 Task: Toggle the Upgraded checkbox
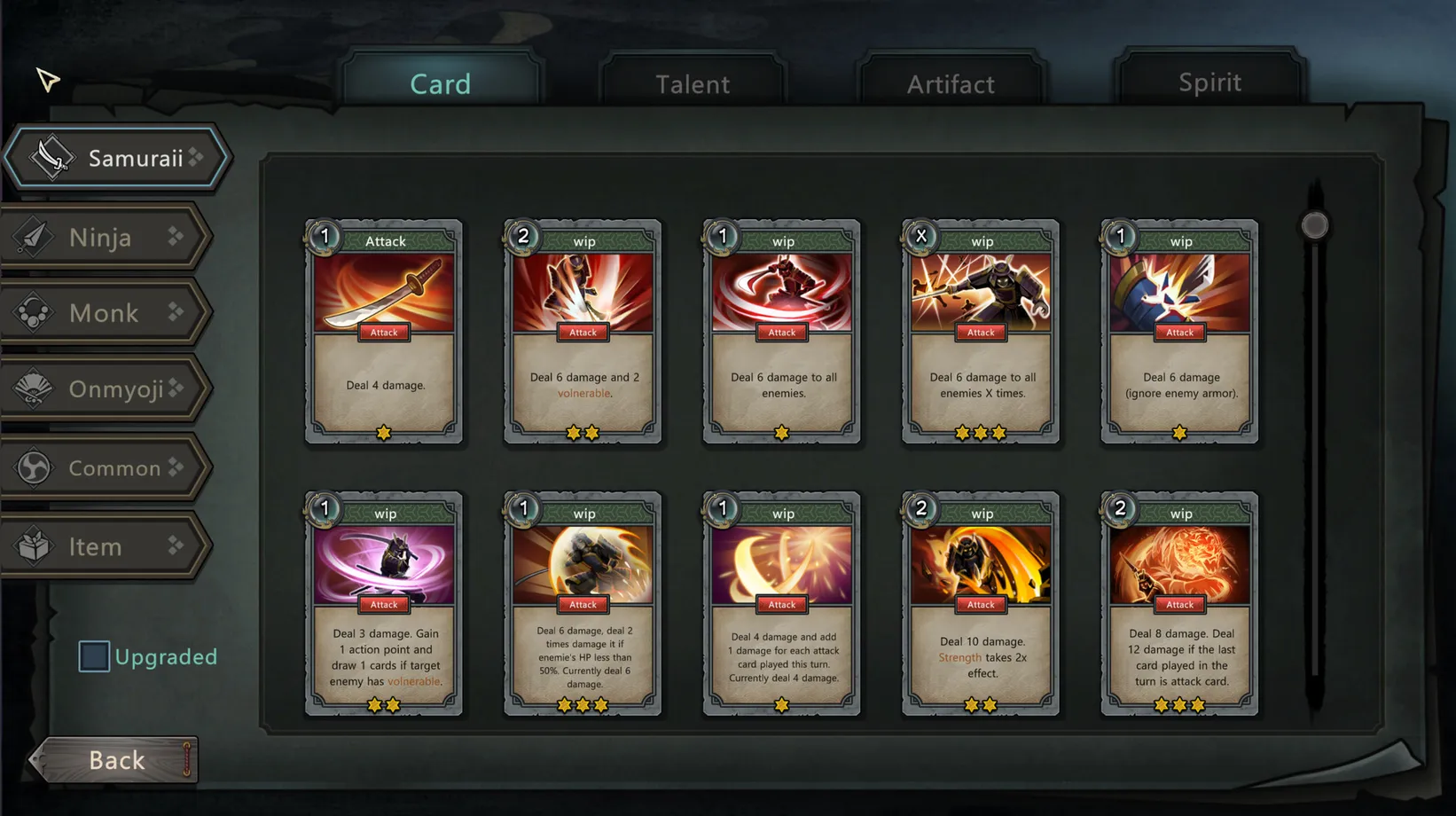[x=94, y=656]
